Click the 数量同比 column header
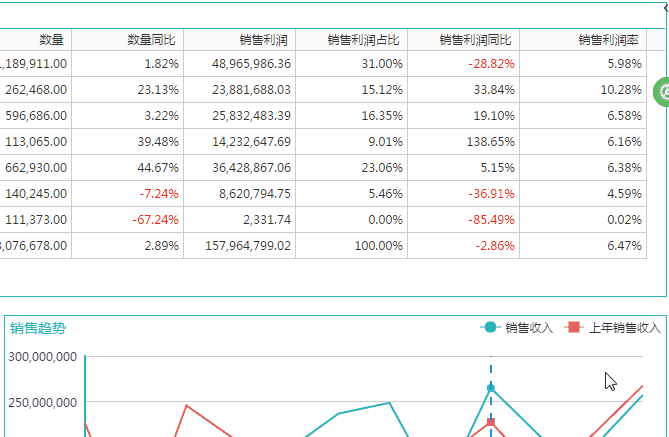This screenshot has width=669, height=437. pyautogui.click(x=152, y=40)
